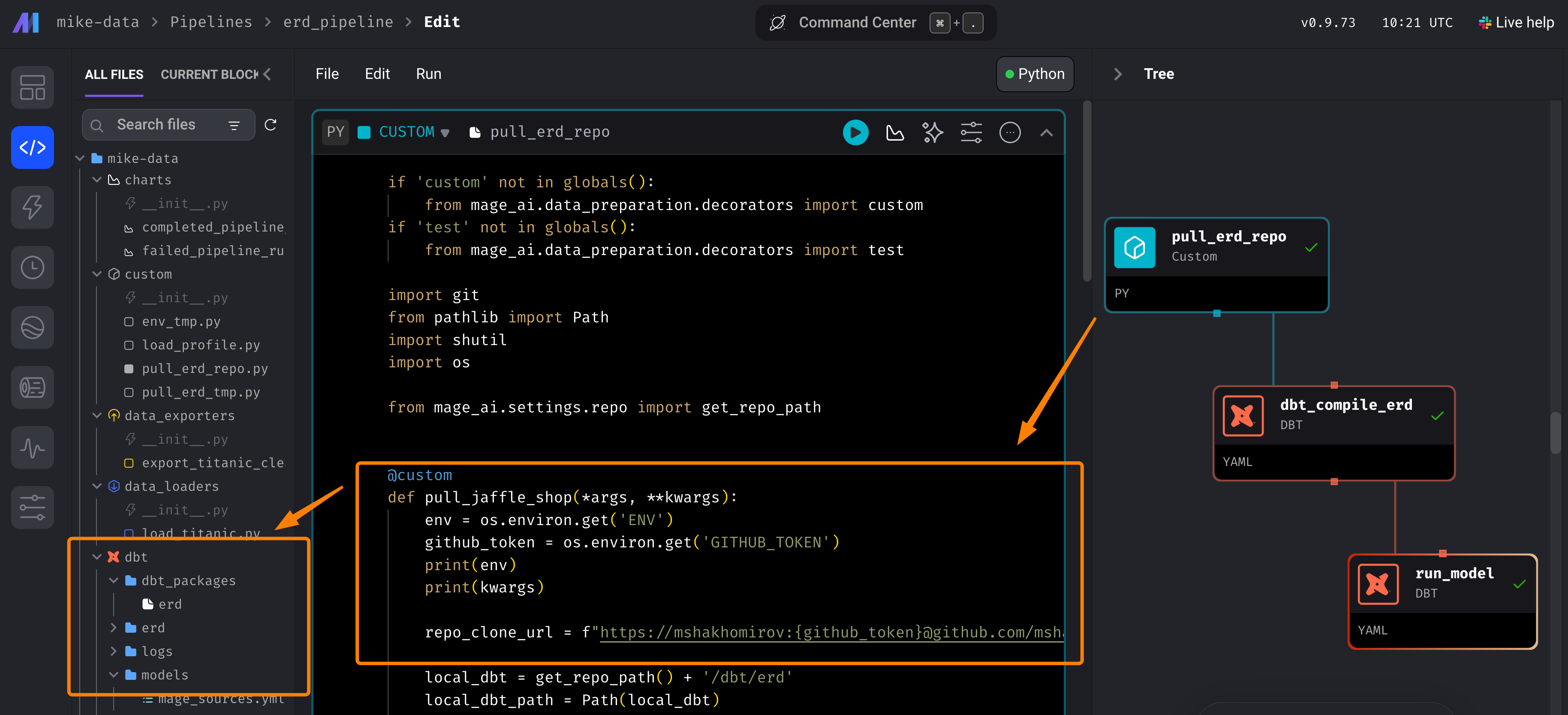The image size is (1568, 715).
Task: Switch to the CURRENT BLOCK tab
Action: pos(209,74)
